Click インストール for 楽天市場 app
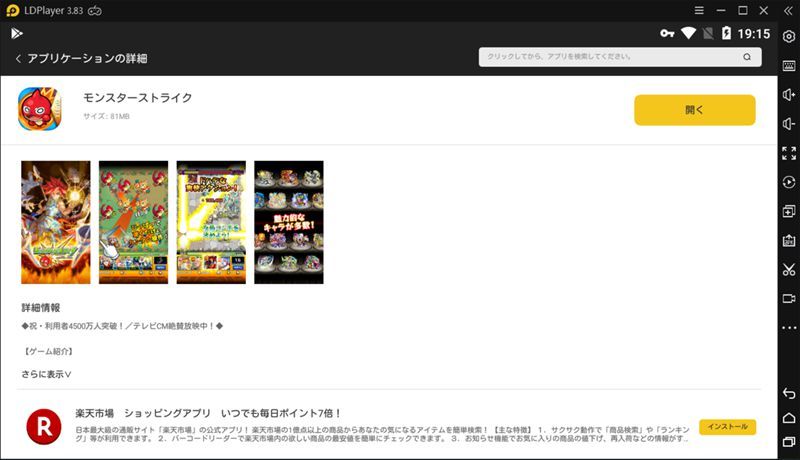The width and height of the screenshot is (800, 460). click(727, 427)
